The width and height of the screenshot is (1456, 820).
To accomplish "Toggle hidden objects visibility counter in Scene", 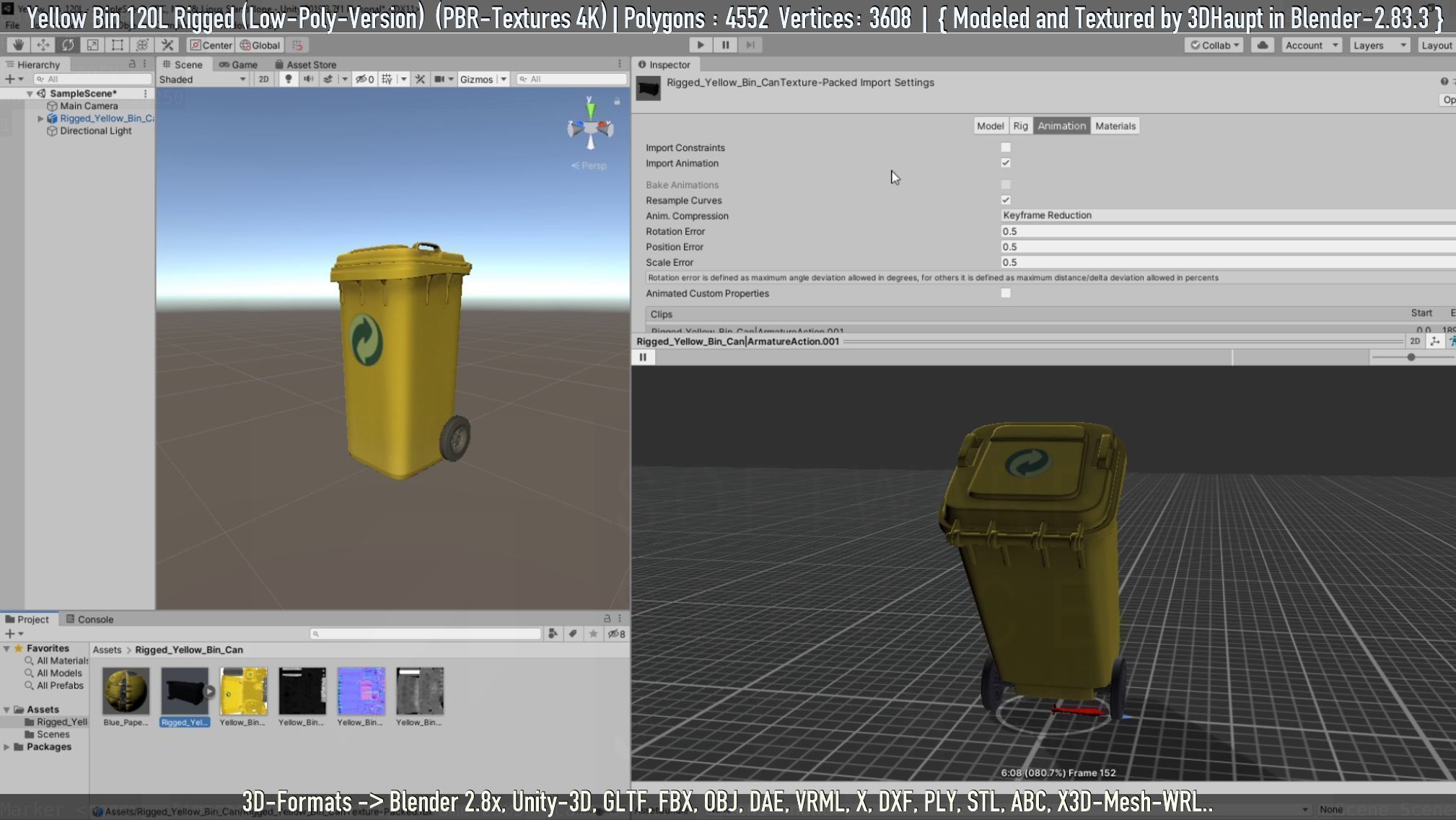I will pos(364,79).
